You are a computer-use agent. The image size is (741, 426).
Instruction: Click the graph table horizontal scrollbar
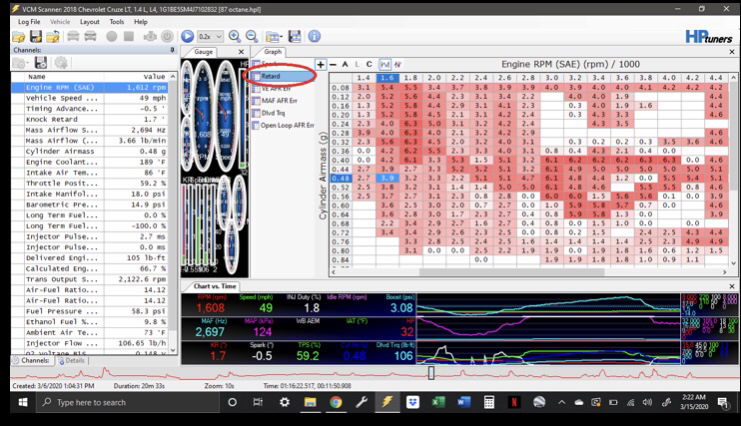point(512,272)
